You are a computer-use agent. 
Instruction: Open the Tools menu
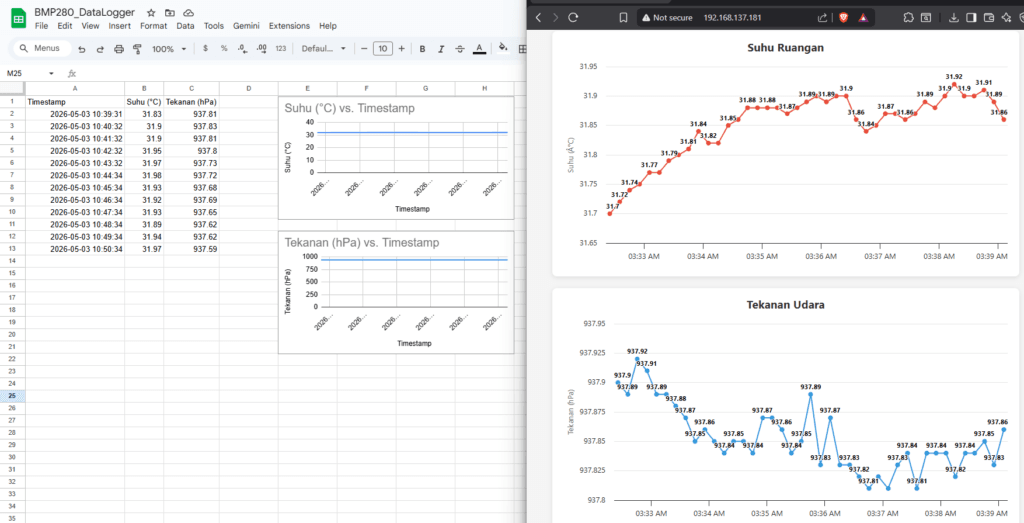pos(214,26)
